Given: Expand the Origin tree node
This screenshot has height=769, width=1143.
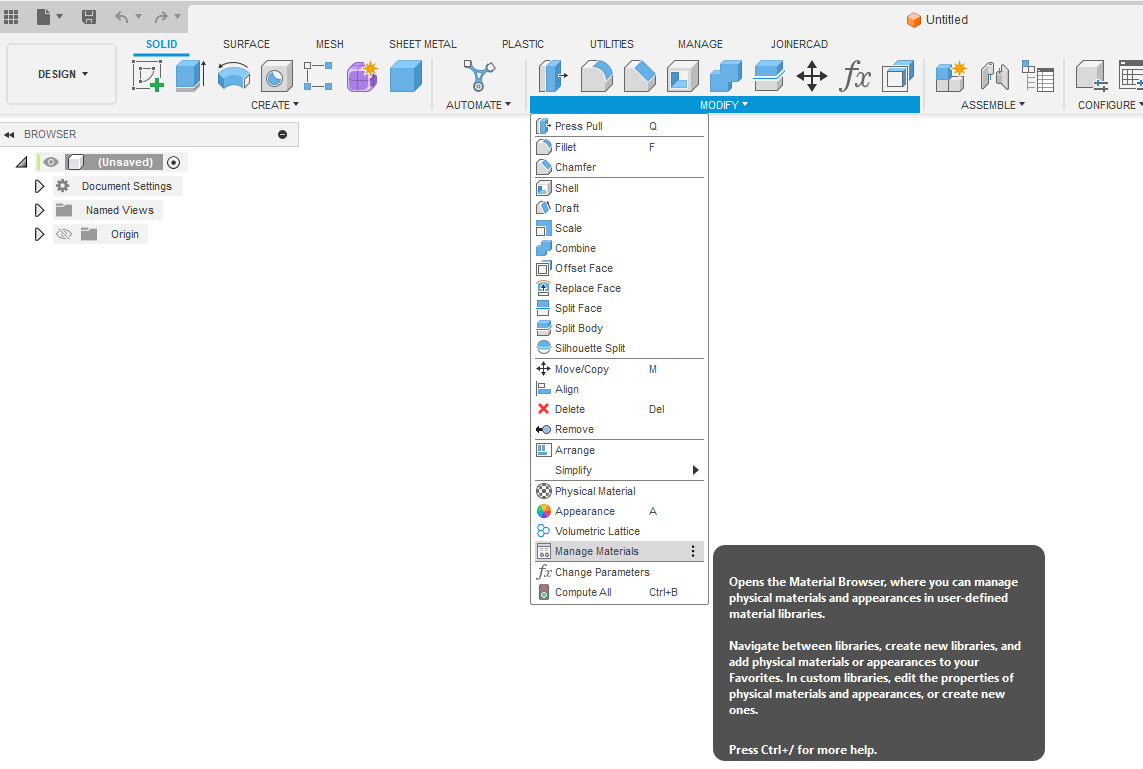Looking at the screenshot, I should click(x=39, y=235).
